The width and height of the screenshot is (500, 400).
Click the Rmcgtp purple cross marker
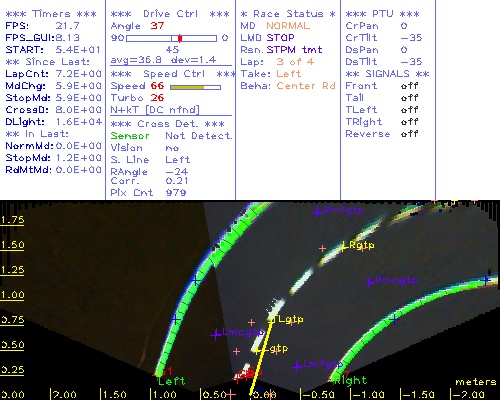point(369,282)
